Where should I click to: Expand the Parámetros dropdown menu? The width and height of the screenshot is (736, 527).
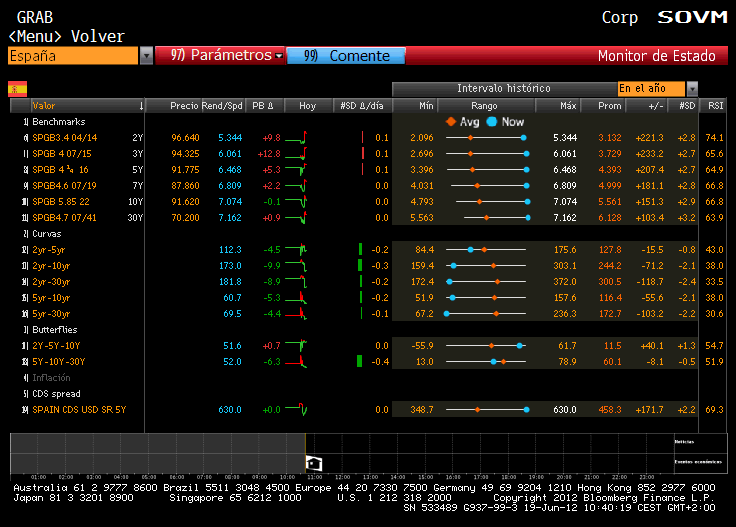(x=280, y=56)
